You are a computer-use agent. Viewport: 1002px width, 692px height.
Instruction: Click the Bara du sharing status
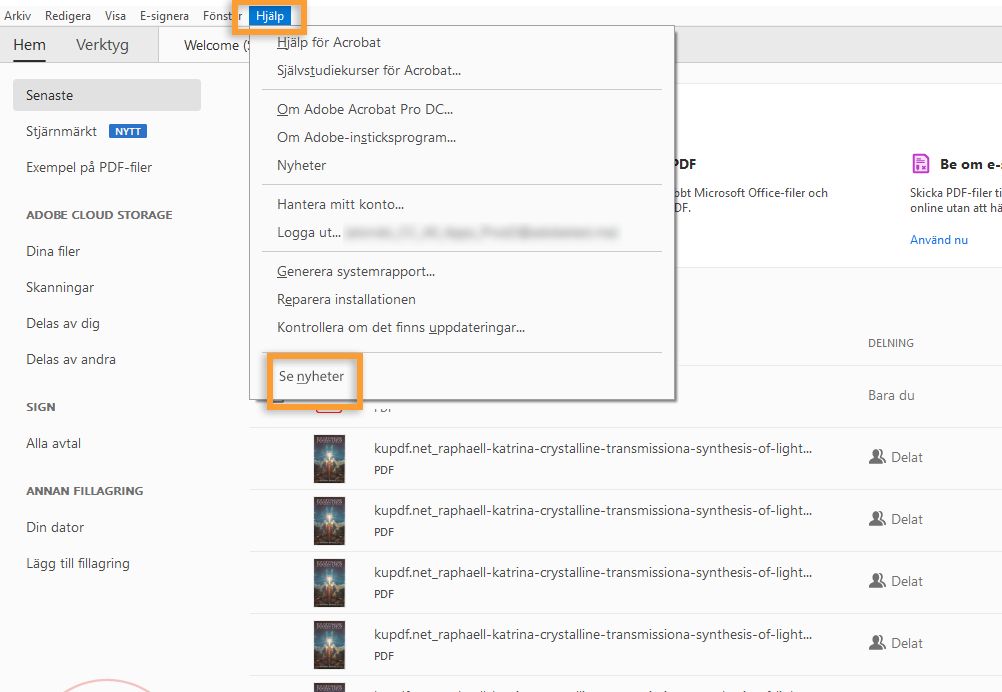coord(891,396)
